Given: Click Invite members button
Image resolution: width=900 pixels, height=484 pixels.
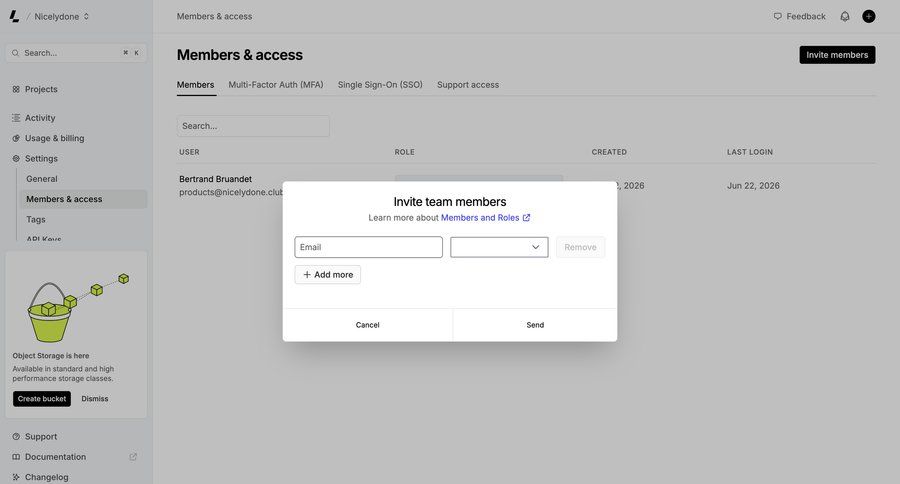Looking at the screenshot, I should (837, 55).
